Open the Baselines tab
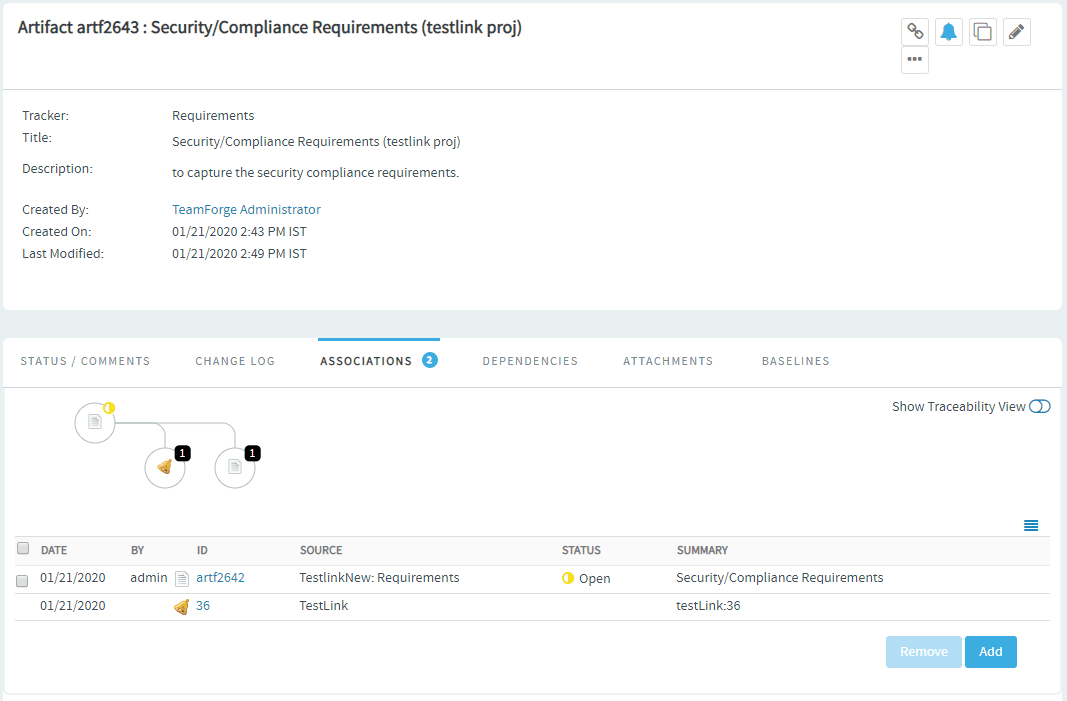 click(795, 361)
